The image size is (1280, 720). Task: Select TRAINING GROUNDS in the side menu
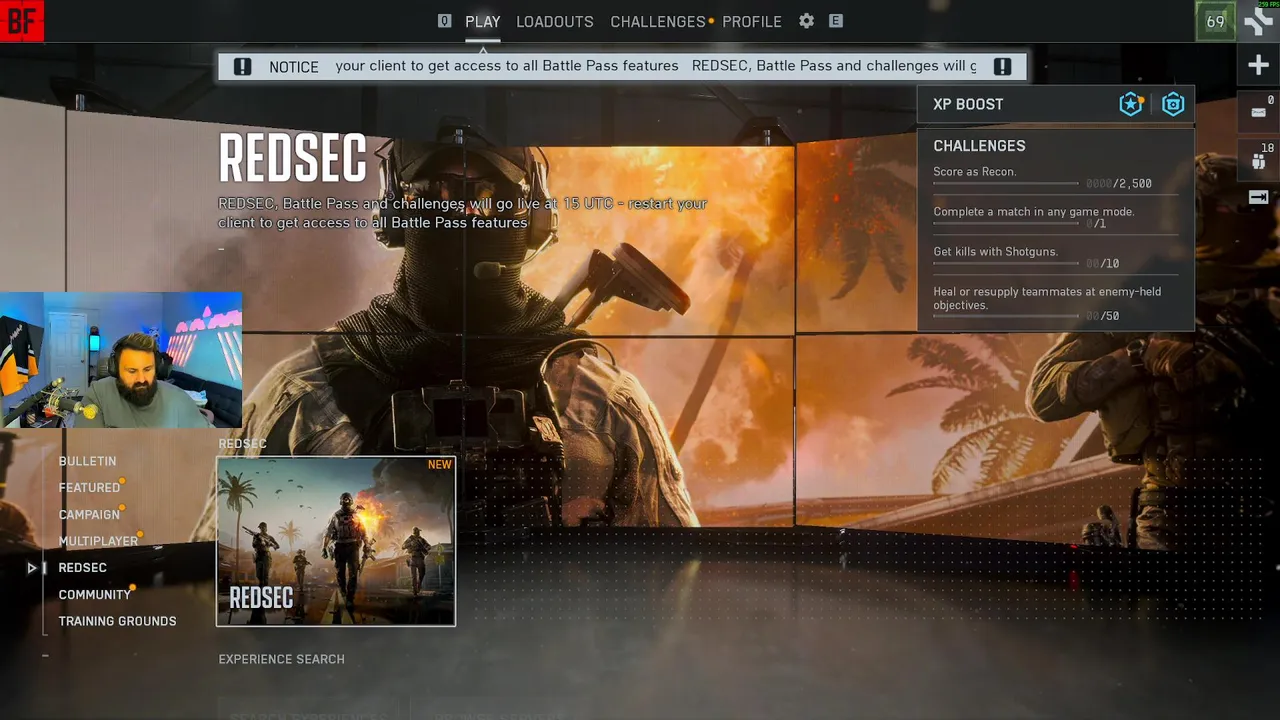coord(117,621)
